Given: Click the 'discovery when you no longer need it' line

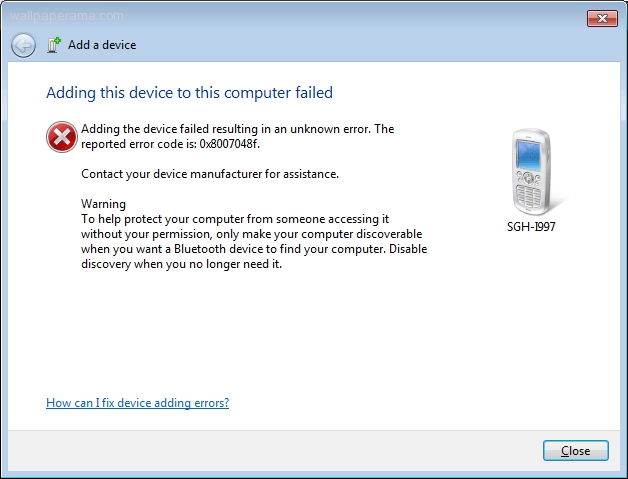Looking at the screenshot, I should [x=181, y=264].
